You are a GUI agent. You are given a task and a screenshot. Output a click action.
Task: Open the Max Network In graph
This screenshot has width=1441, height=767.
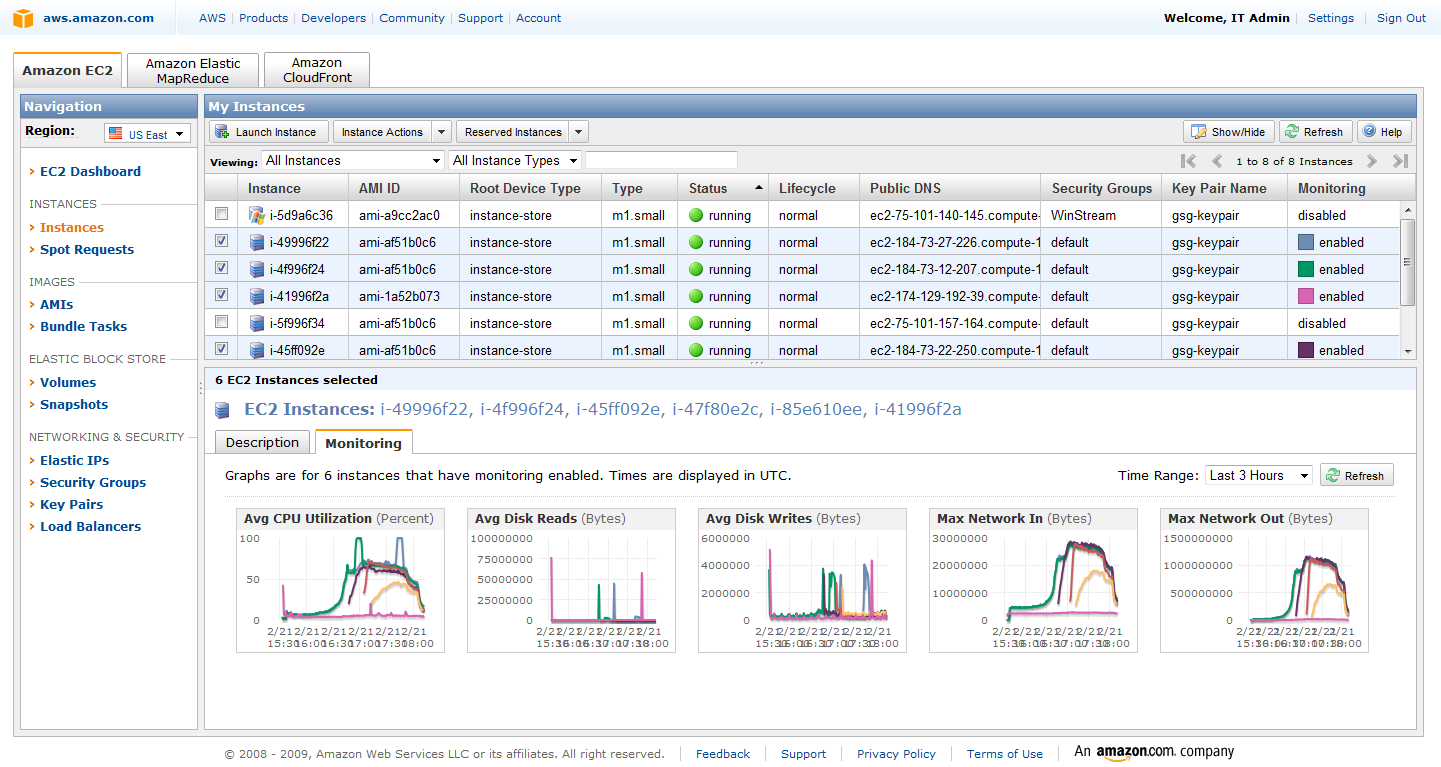1033,580
